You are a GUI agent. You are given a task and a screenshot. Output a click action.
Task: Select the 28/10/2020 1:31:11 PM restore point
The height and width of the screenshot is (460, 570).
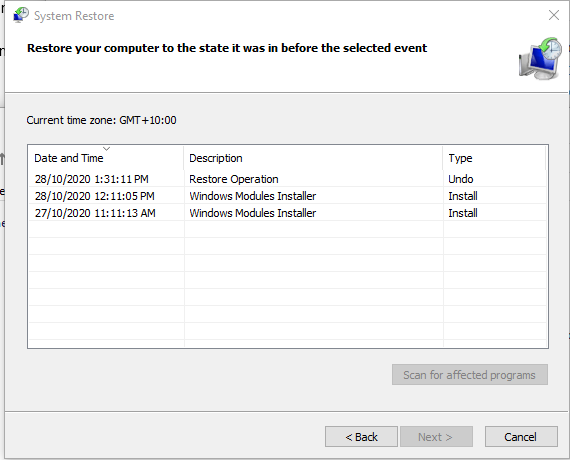288,179
